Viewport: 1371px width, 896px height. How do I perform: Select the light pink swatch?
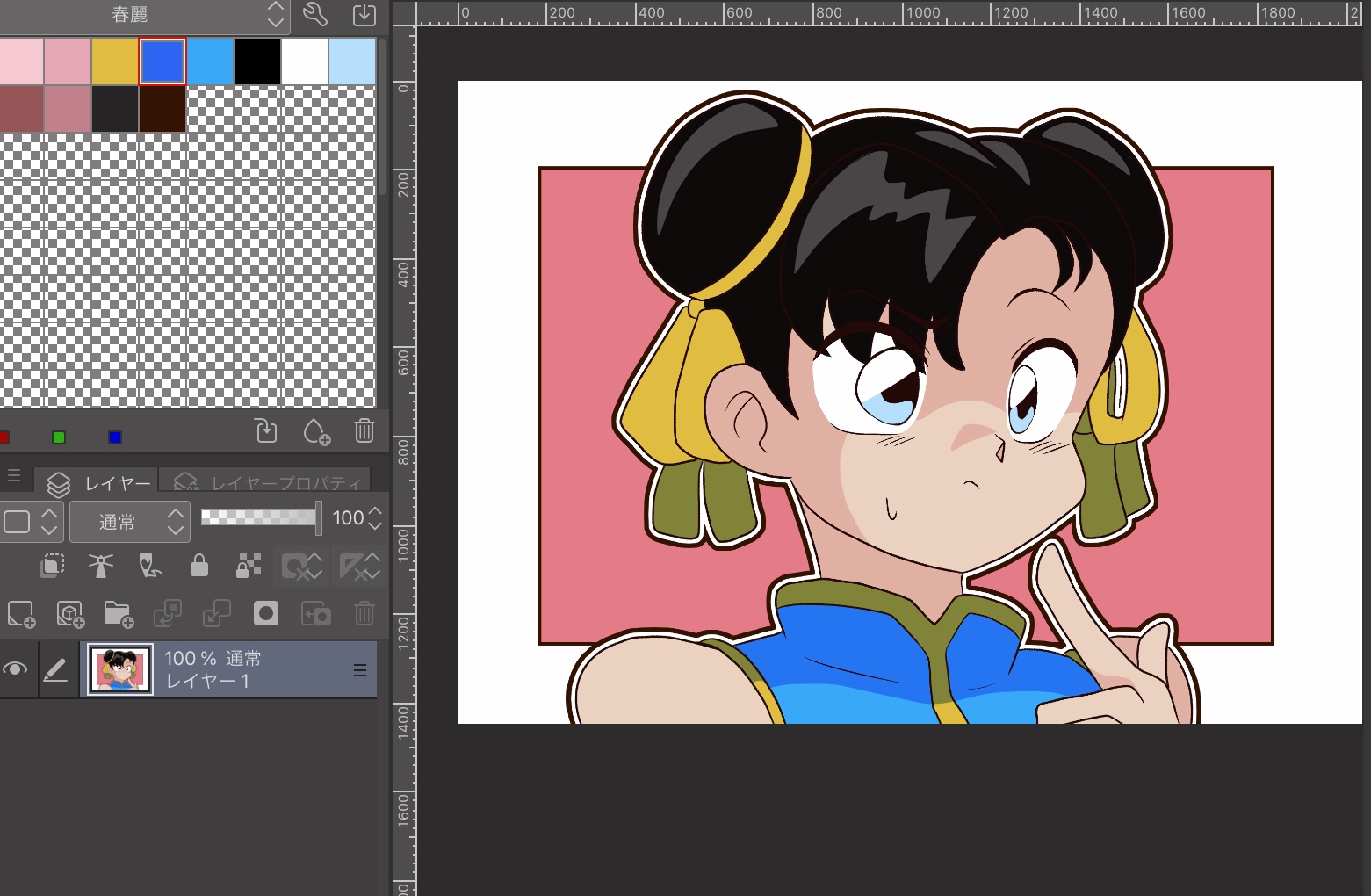pos(20,61)
